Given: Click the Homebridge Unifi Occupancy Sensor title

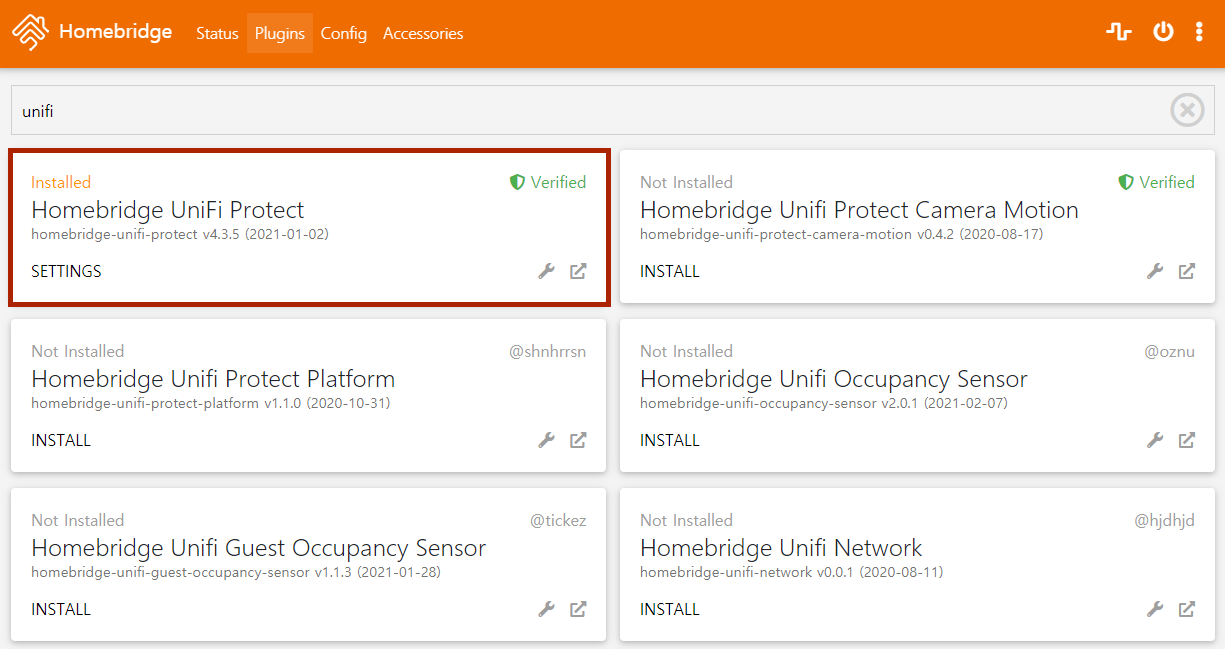Looking at the screenshot, I should pos(834,379).
